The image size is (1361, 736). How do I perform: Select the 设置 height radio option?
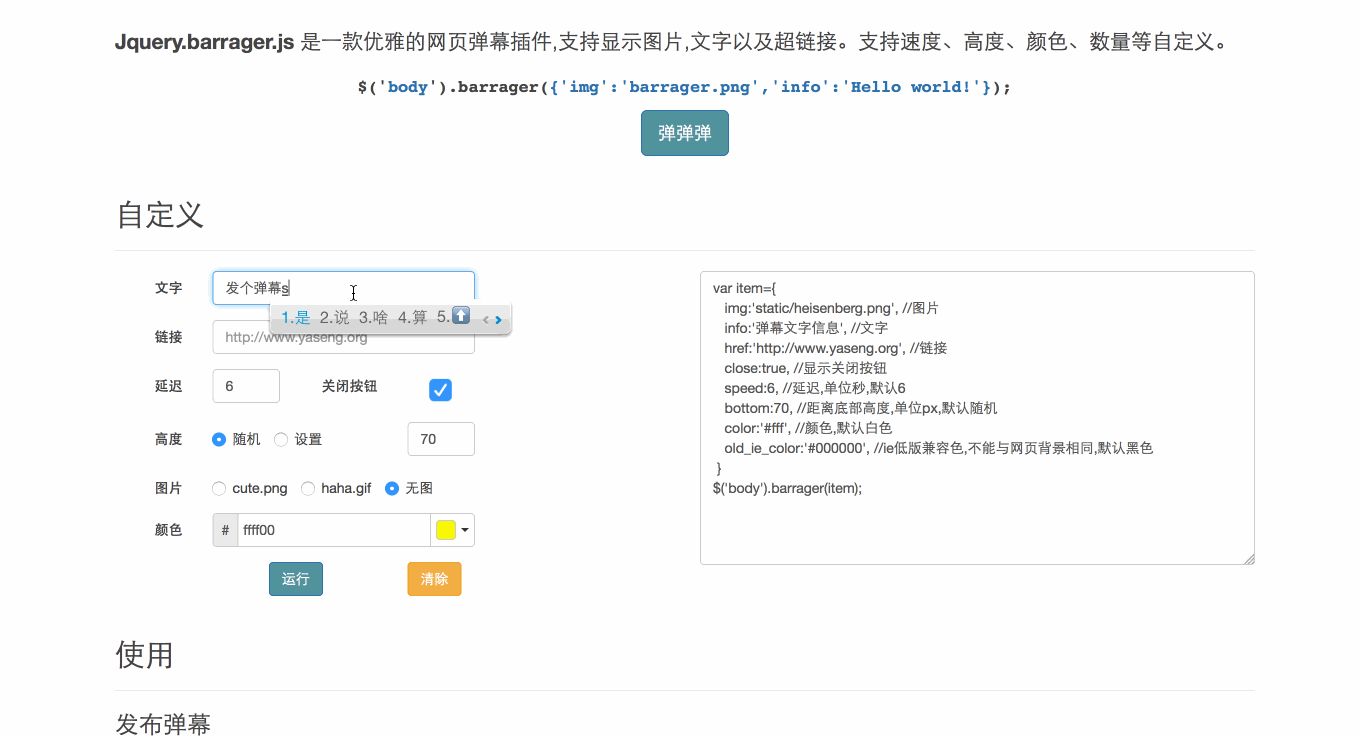pos(282,439)
